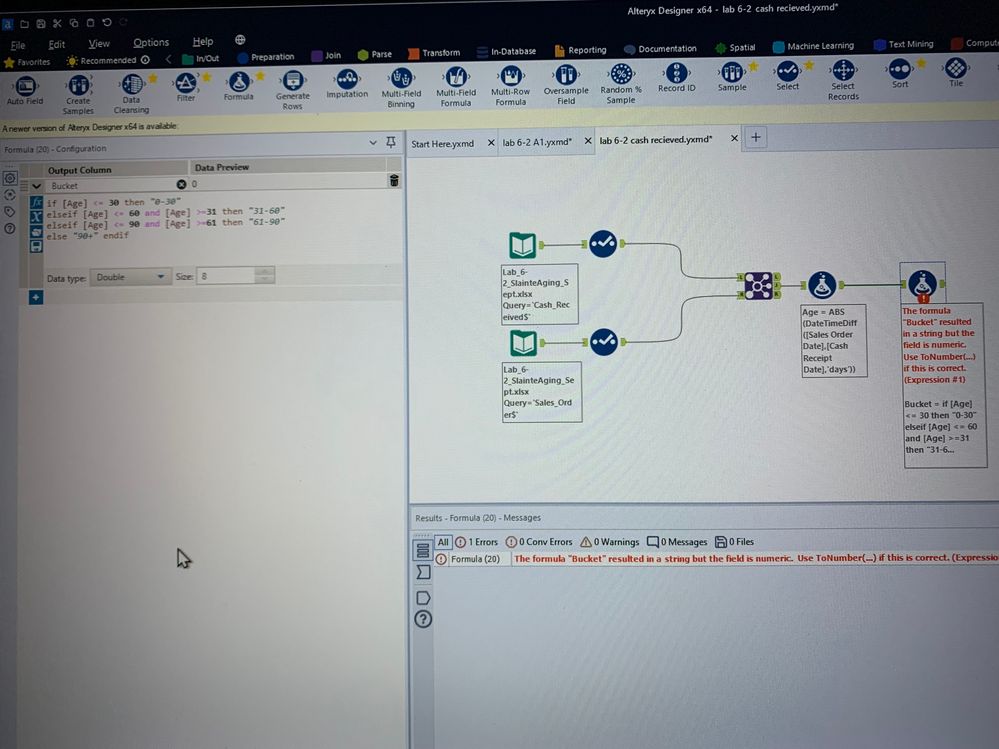Select the Auto Field tool
Screen dimensions: 999x749
(25, 90)
